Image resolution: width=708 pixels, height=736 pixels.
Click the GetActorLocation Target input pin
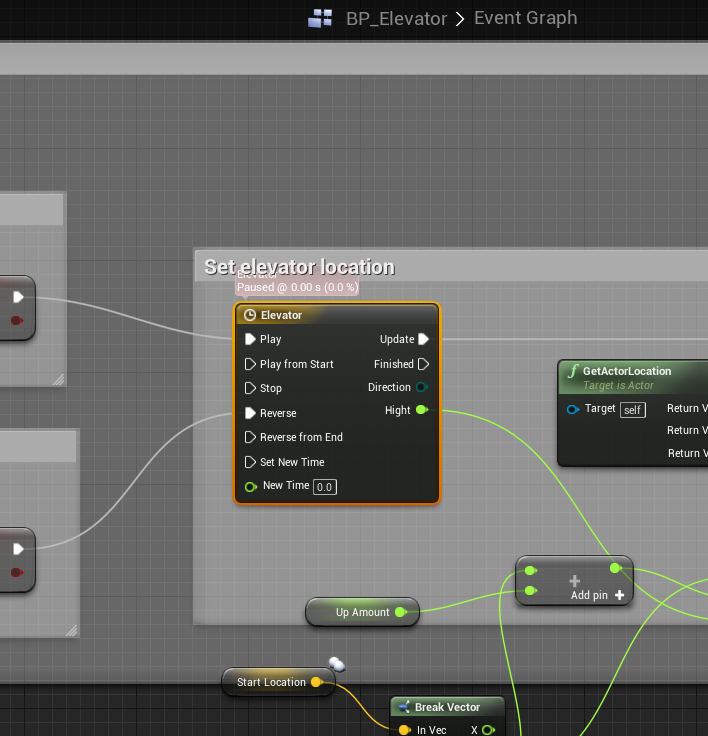573,409
